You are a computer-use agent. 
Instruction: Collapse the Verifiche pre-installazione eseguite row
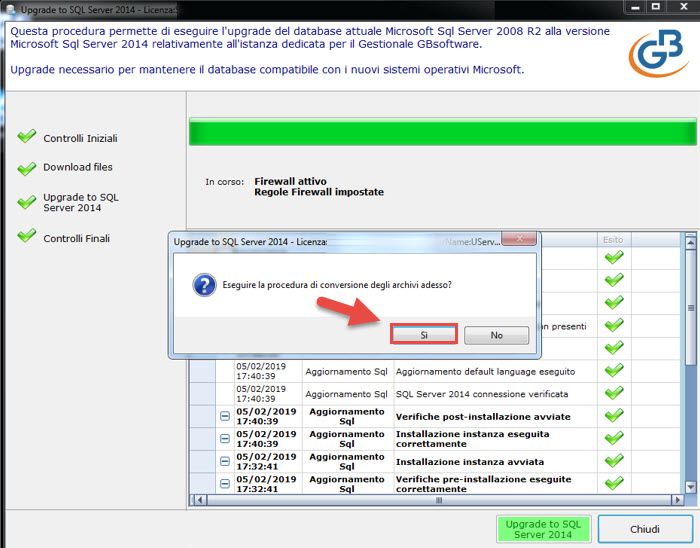tap(225, 484)
